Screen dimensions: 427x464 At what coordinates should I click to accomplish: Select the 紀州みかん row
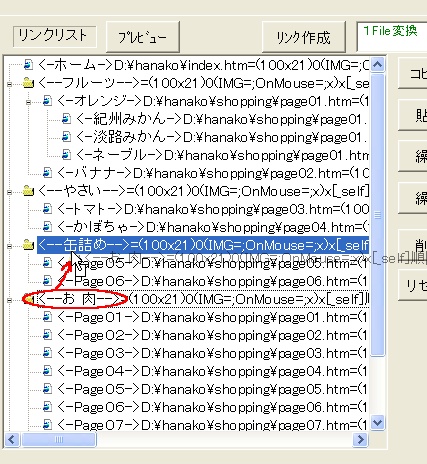[222, 119]
